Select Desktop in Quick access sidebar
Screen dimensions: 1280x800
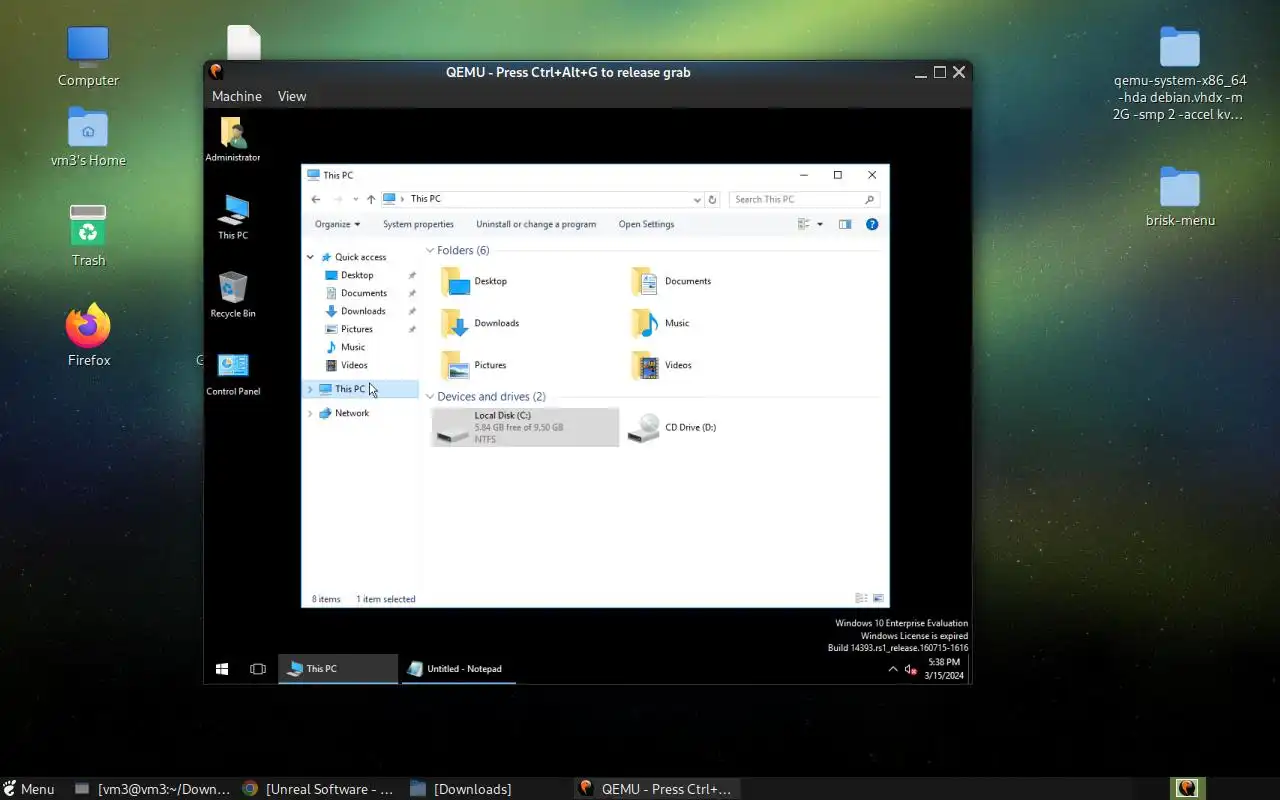(x=357, y=275)
